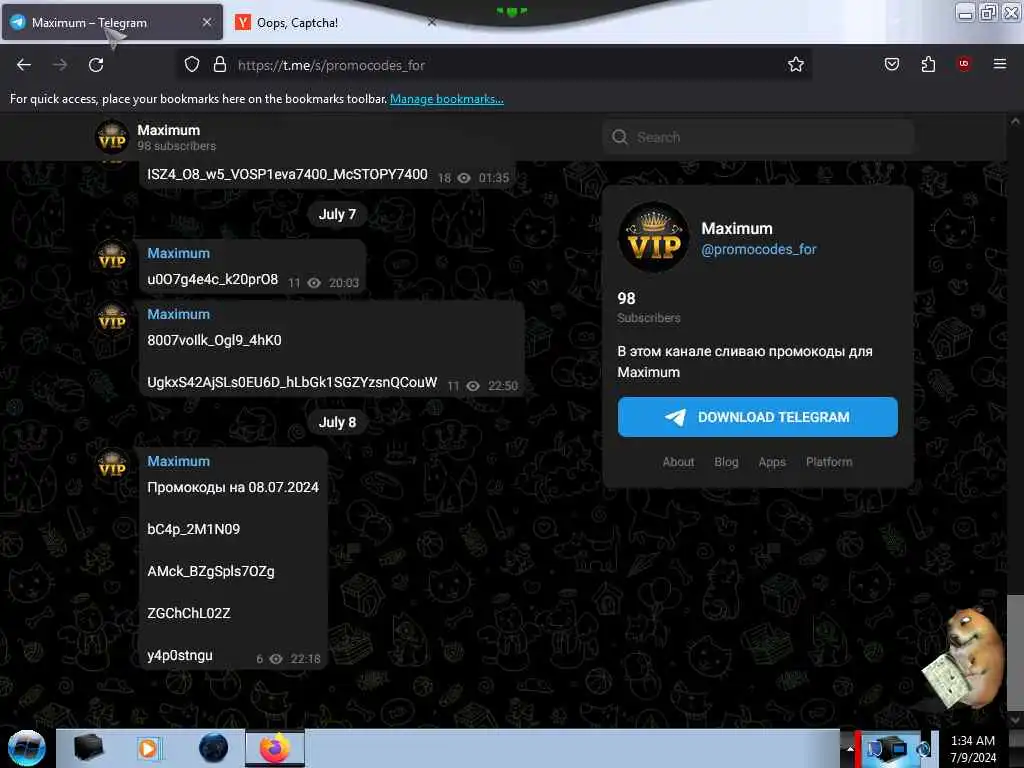Click Maximum author name on Промокоды post
Image resolution: width=1024 pixels, height=768 pixels.
(178, 461)
